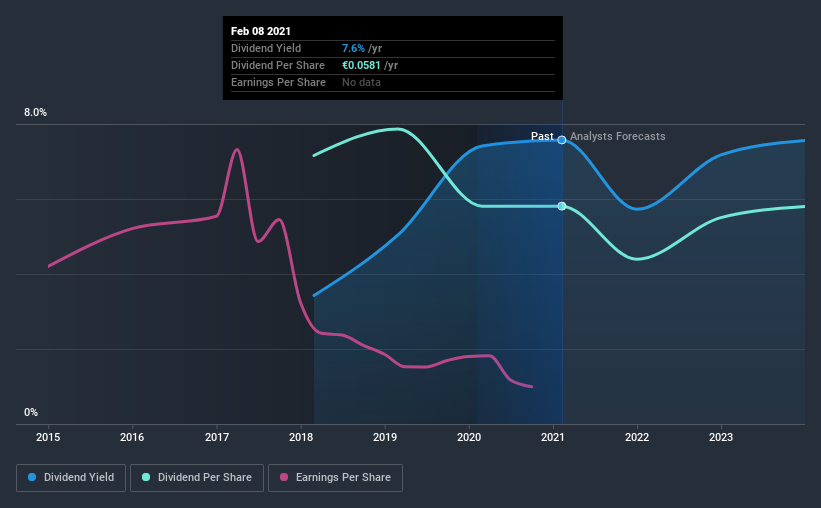The image size is (821, 508).
Task: Click the 2015 x-axis label
Action: 48,437
